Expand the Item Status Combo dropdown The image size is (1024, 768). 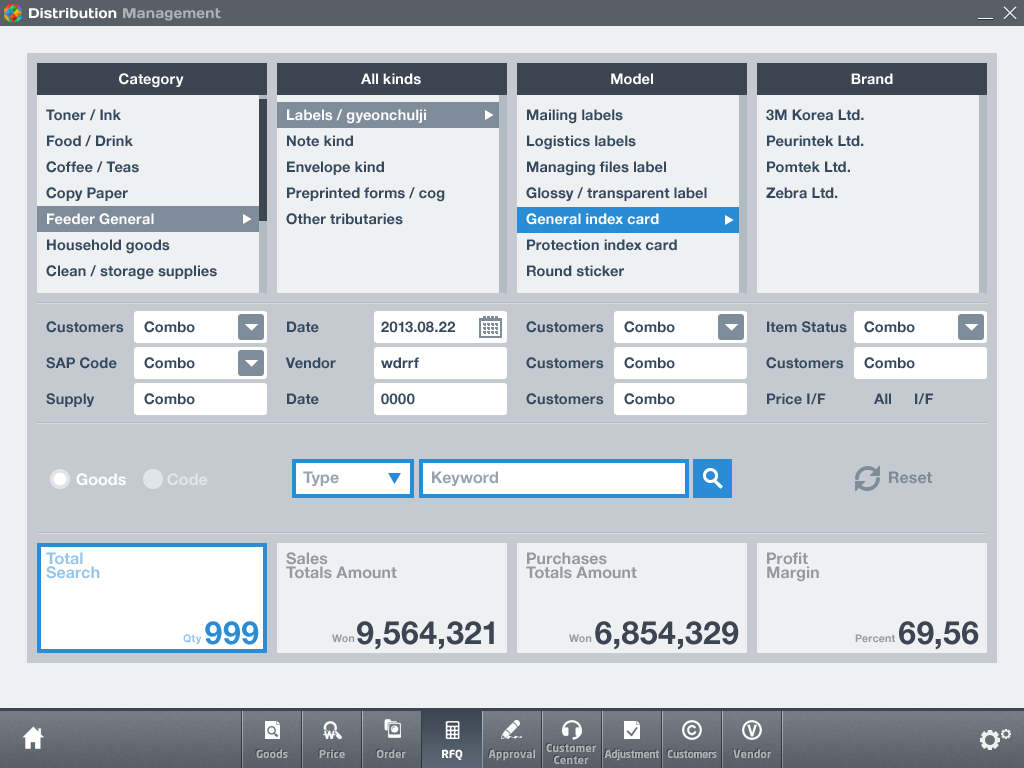click(x=968, y=326)
